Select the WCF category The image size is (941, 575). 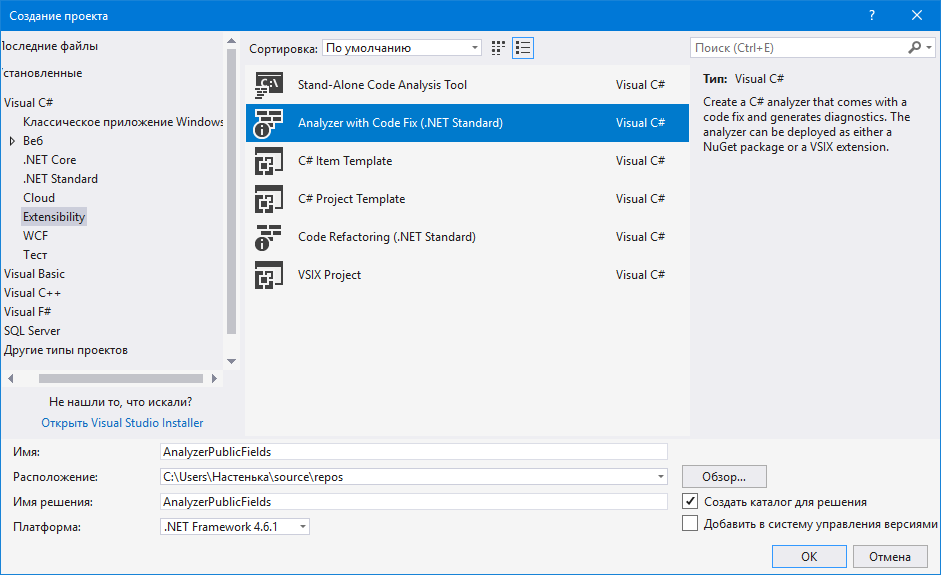point(35,236)
